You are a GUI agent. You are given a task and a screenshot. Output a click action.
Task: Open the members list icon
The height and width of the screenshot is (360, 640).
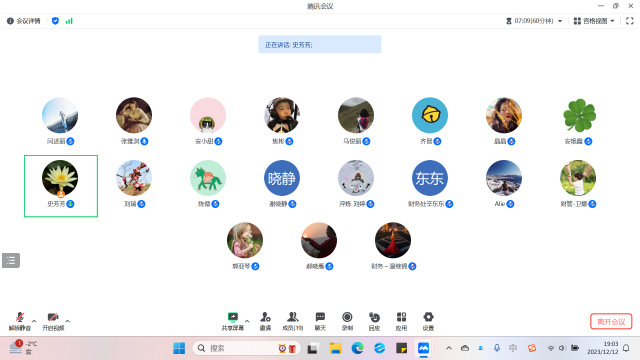293,321
